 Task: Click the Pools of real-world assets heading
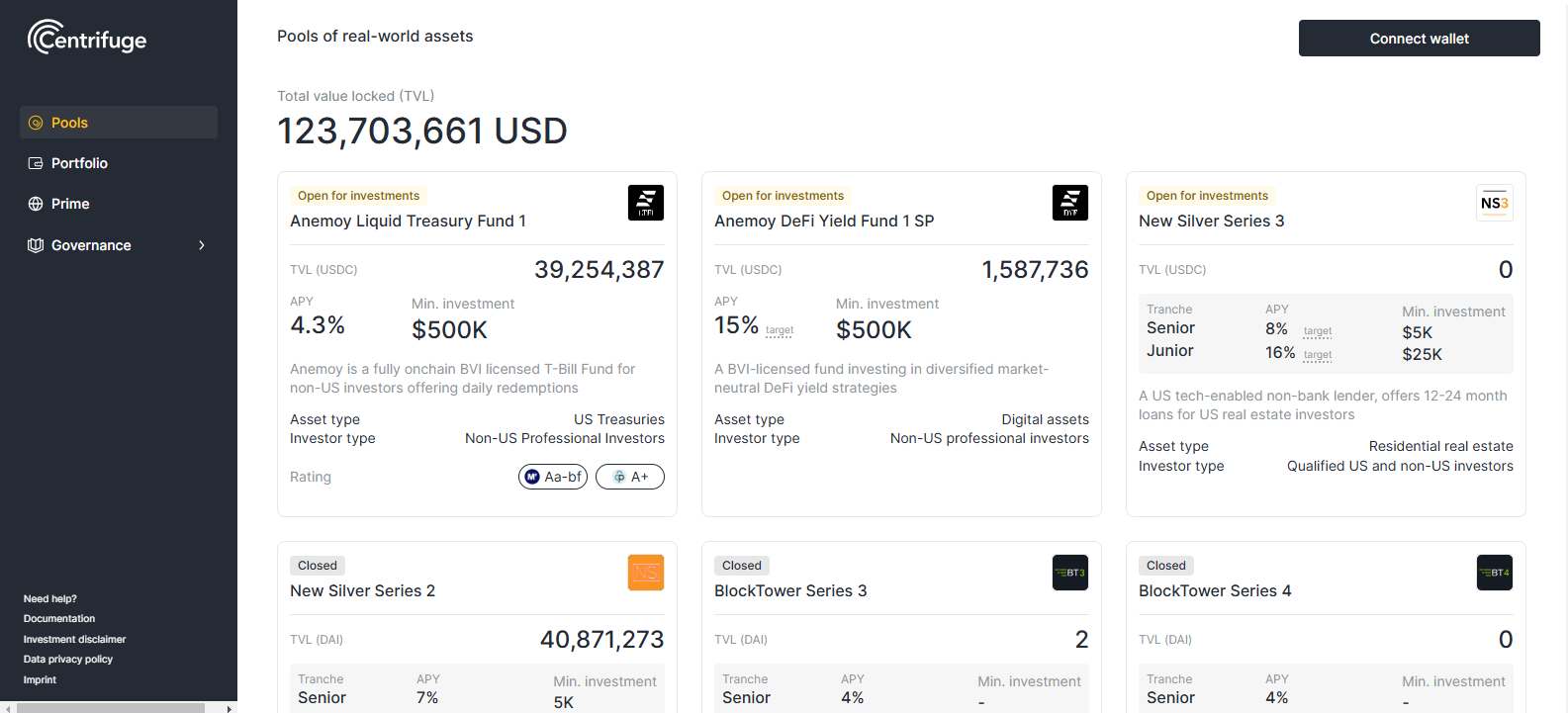point(375,37)
